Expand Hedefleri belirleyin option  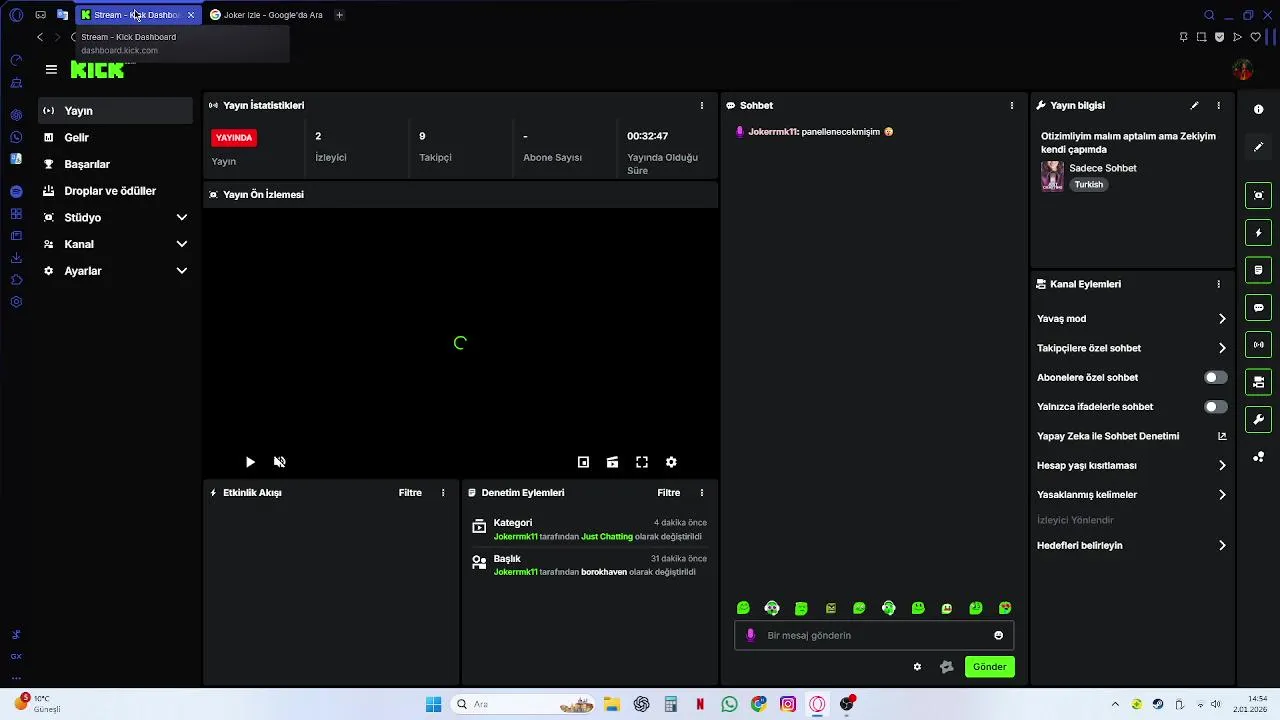click(x=1131, y=546)
